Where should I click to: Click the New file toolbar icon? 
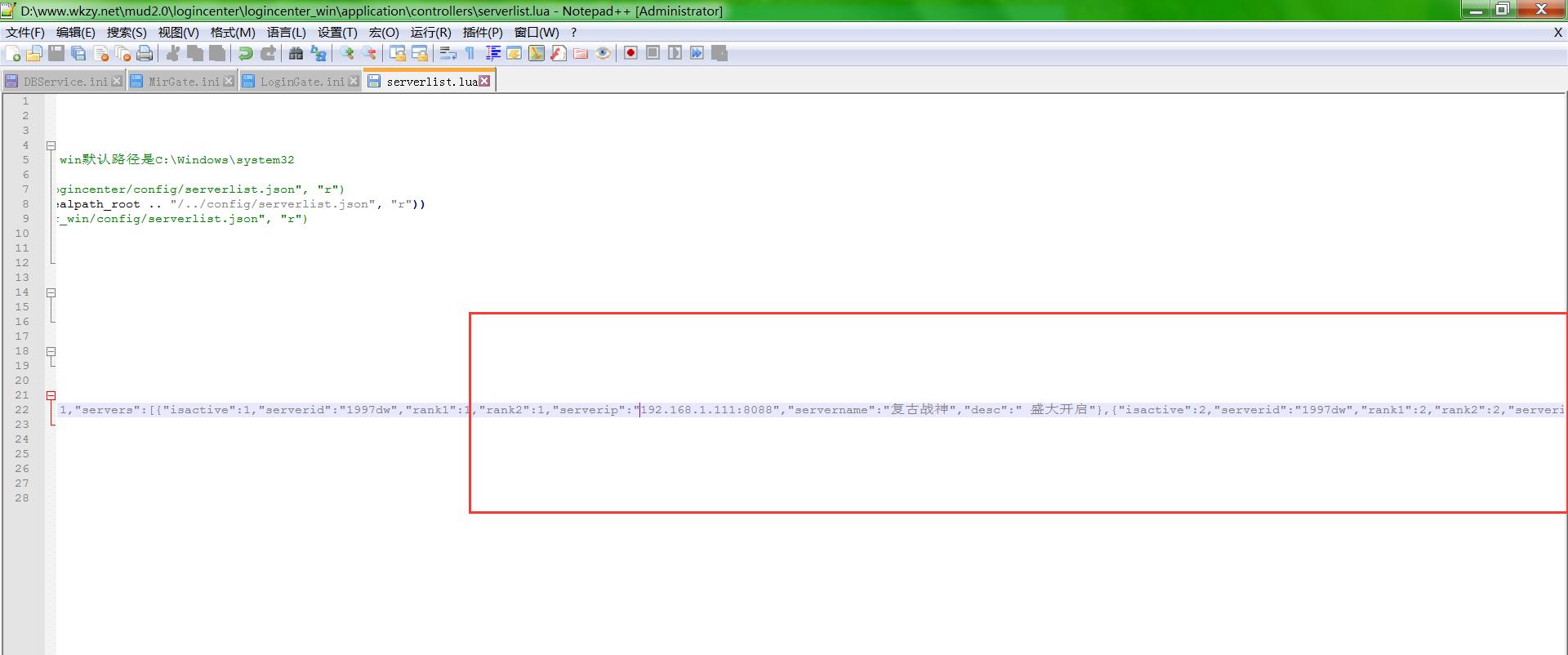13,54
